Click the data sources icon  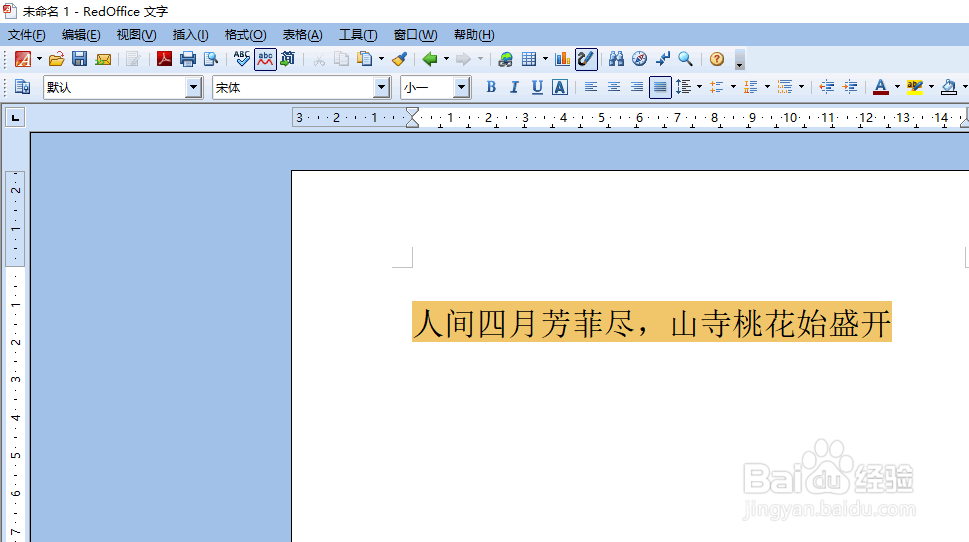[x=662, y=59]
